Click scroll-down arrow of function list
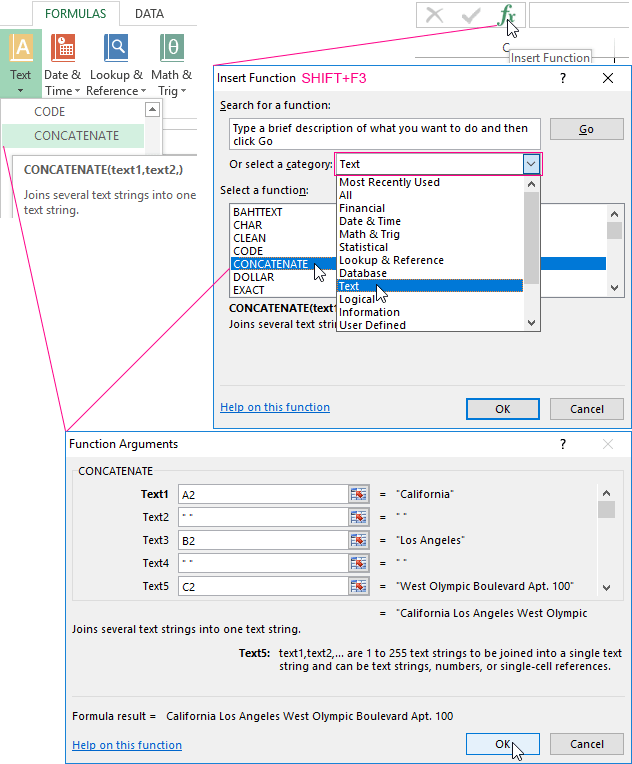Screen dimensions: 632x764 [614, 288]
